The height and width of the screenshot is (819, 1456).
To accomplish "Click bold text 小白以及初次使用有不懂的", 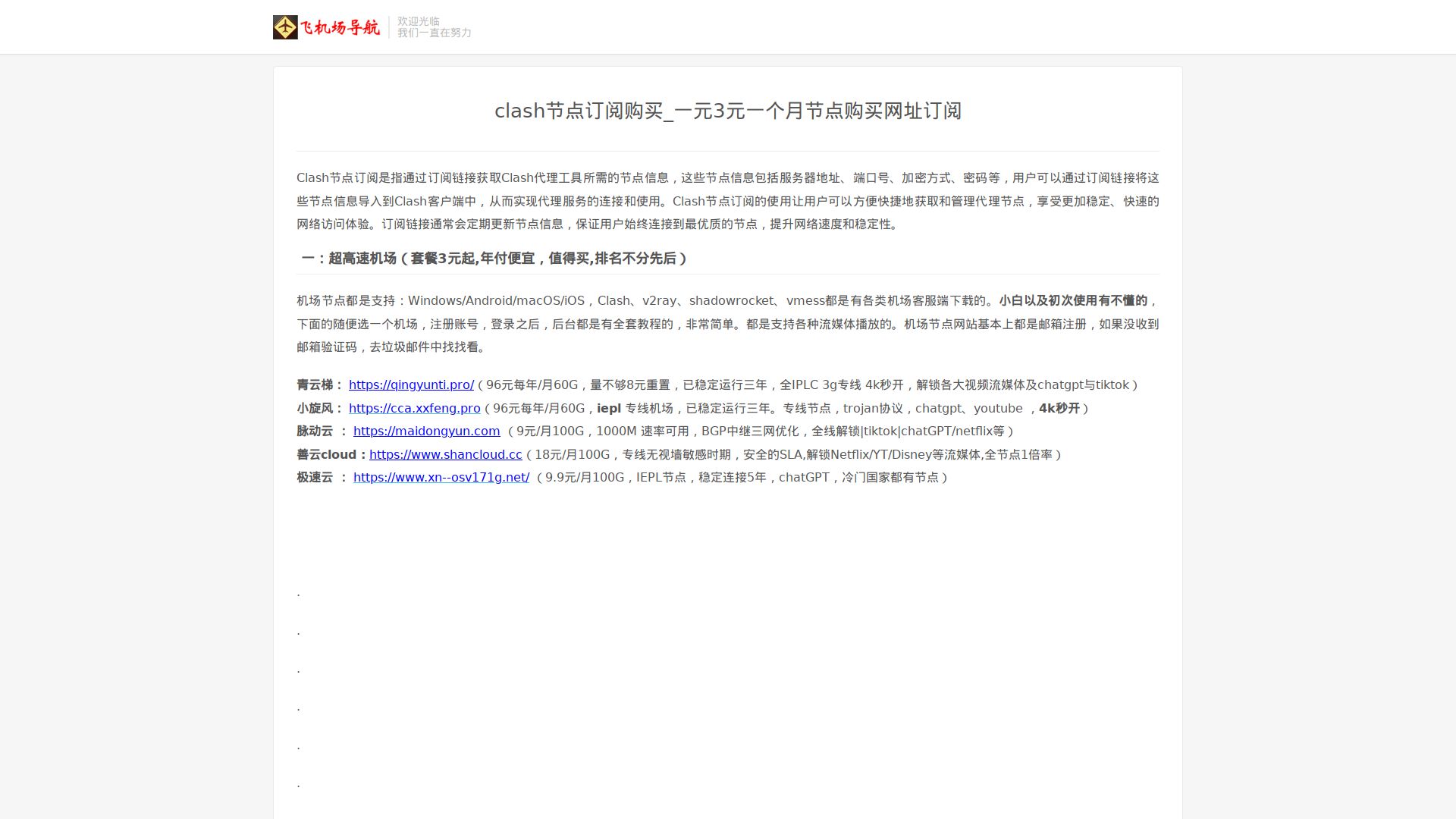I will (1072, 301).
